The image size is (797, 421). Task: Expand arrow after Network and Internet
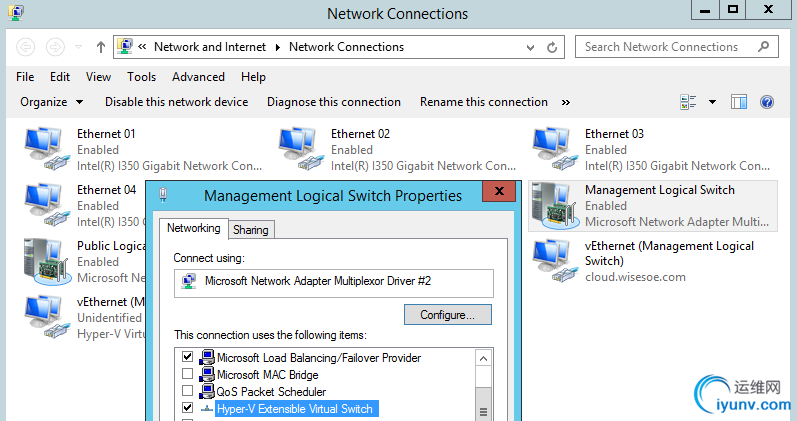(x=278, y=47)
